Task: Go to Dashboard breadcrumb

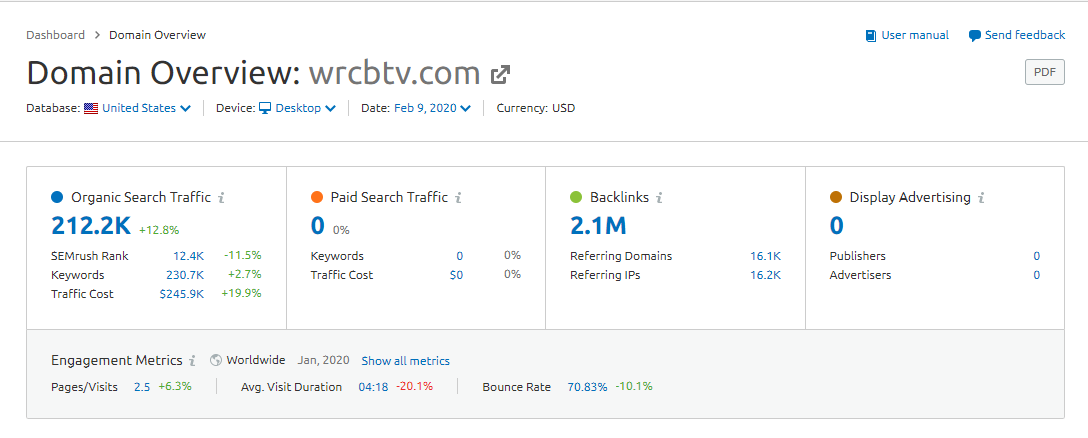Action: 55,35
